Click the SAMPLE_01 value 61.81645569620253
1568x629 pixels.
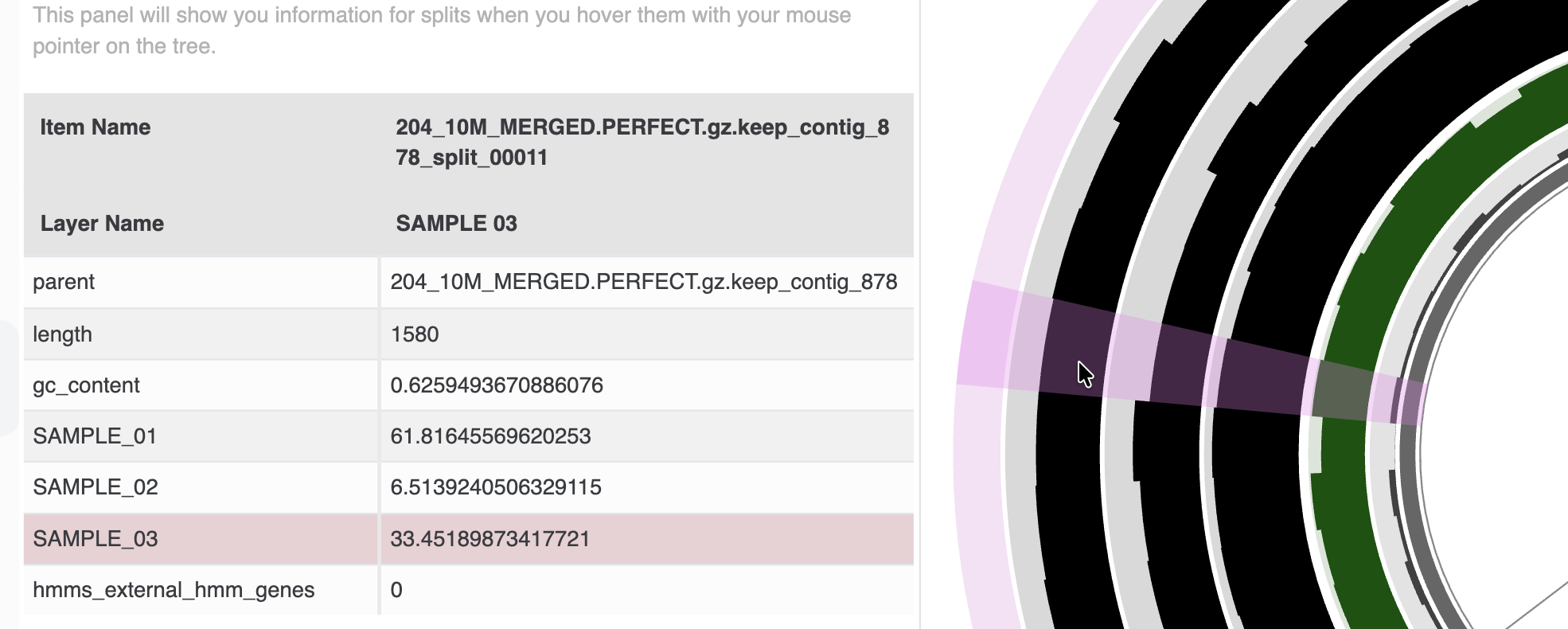(x=490, y=436)
